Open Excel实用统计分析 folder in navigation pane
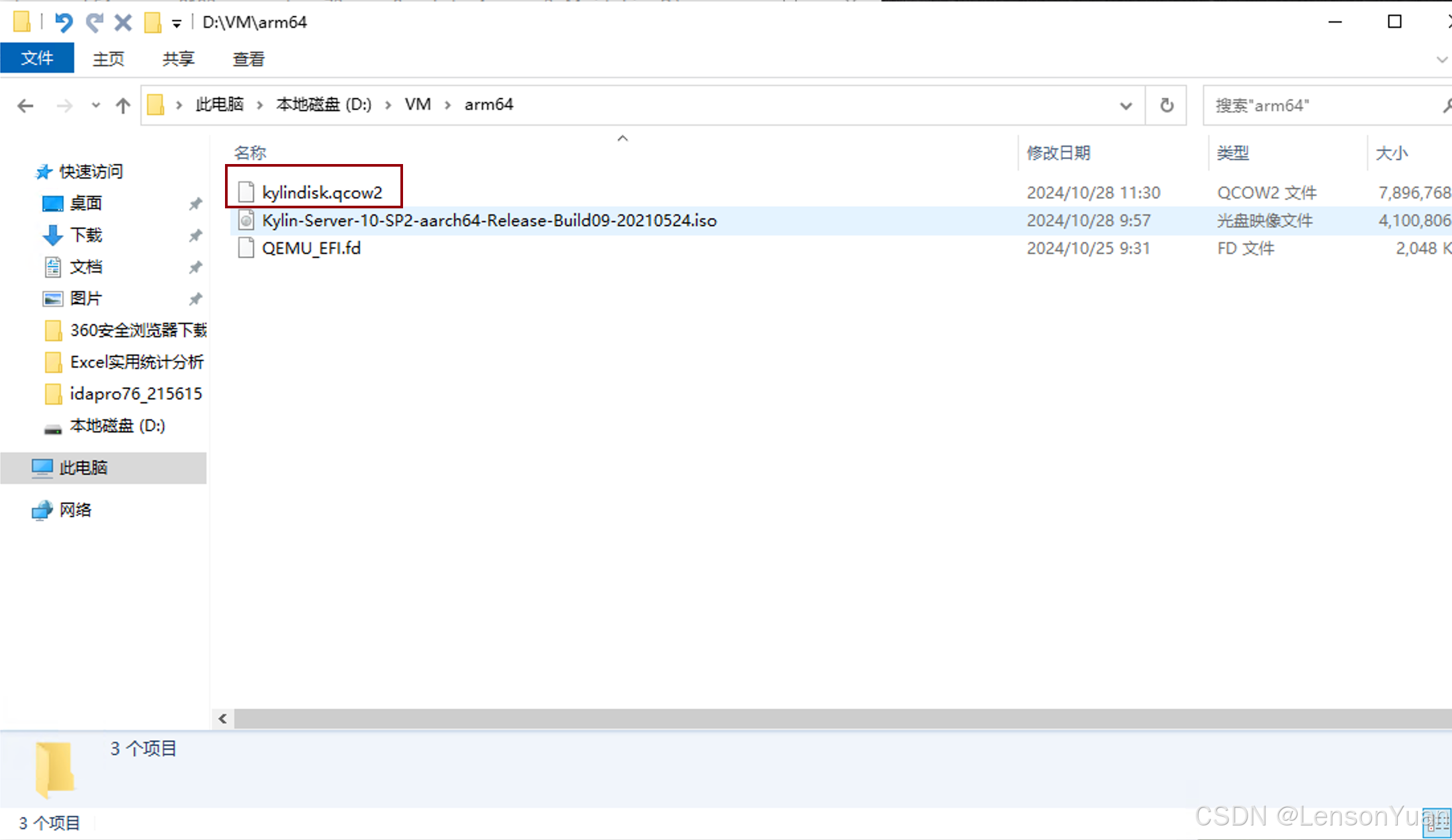Viewport: 1452px width, 840px height. 137,362
